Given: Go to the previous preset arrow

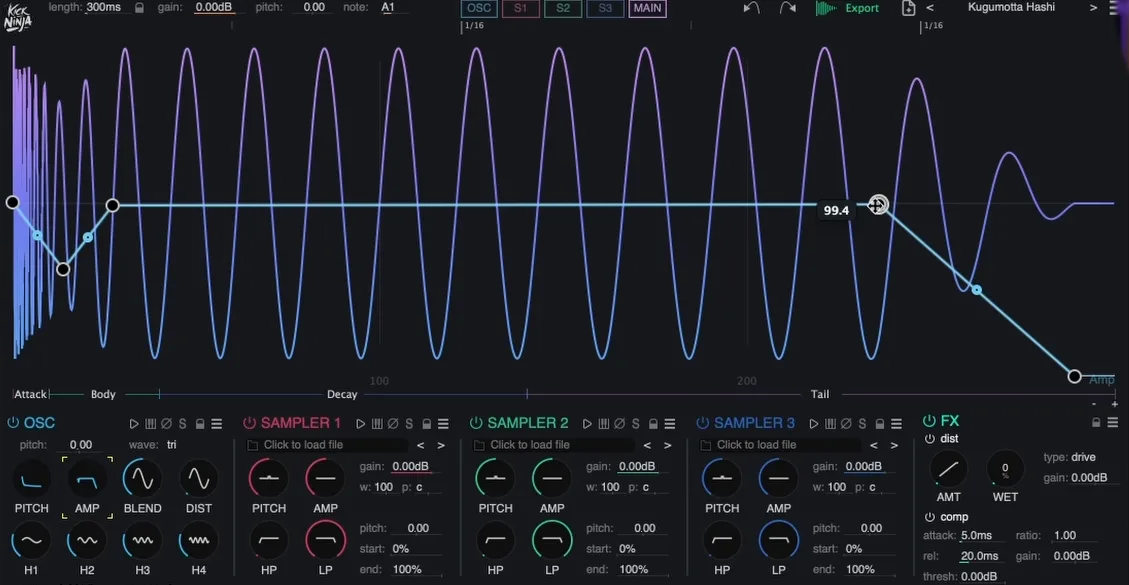Looking at the screenshot, I should pyautogui.click(x=930, y=8).
